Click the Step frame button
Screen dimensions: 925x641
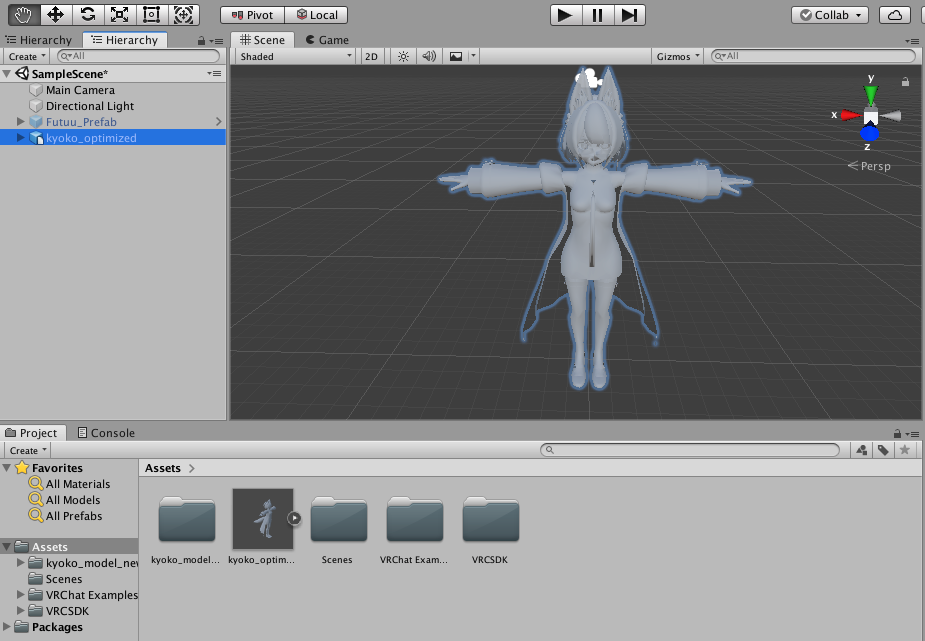click(629, 15)
